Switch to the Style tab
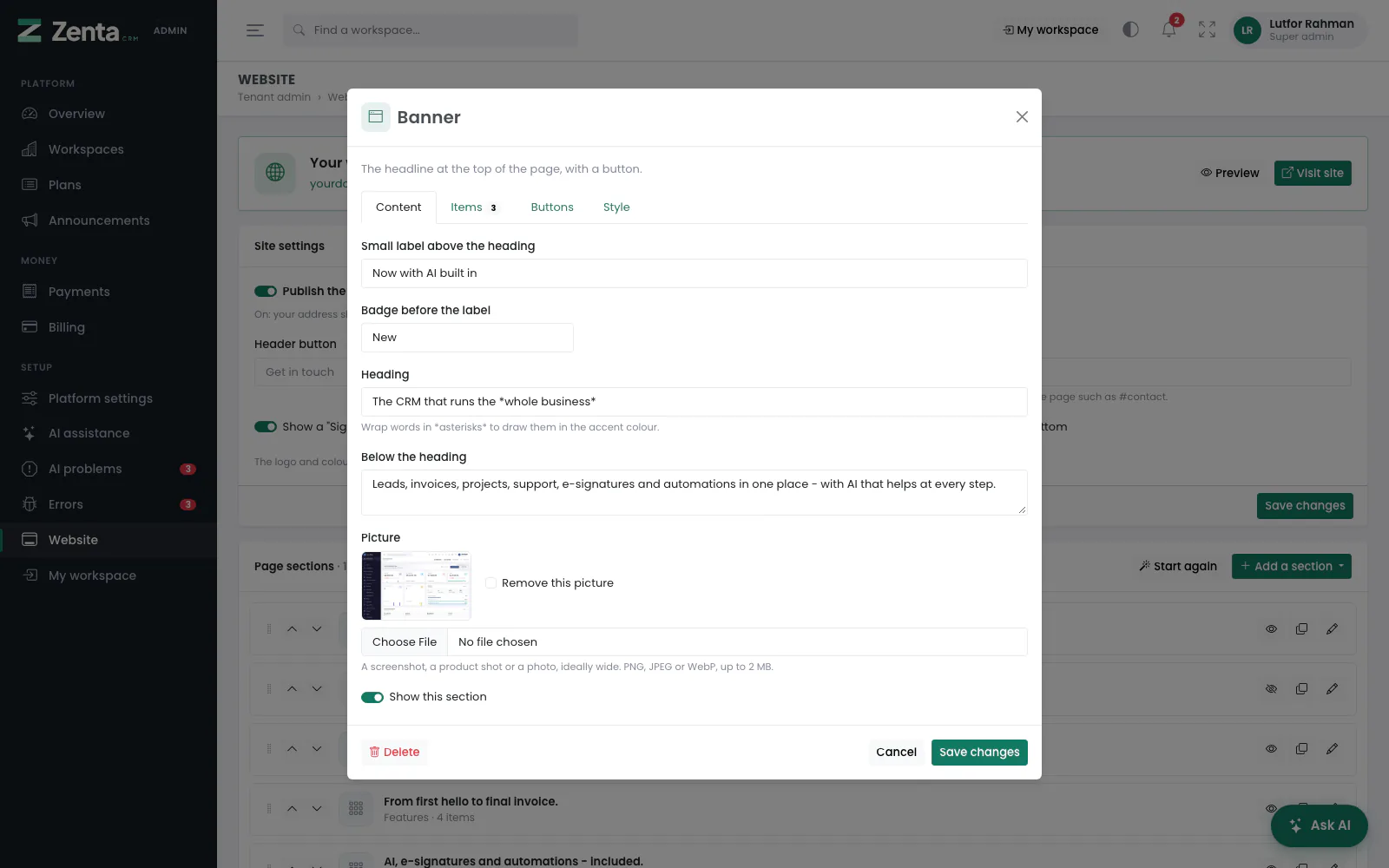 tap(616, 207)
